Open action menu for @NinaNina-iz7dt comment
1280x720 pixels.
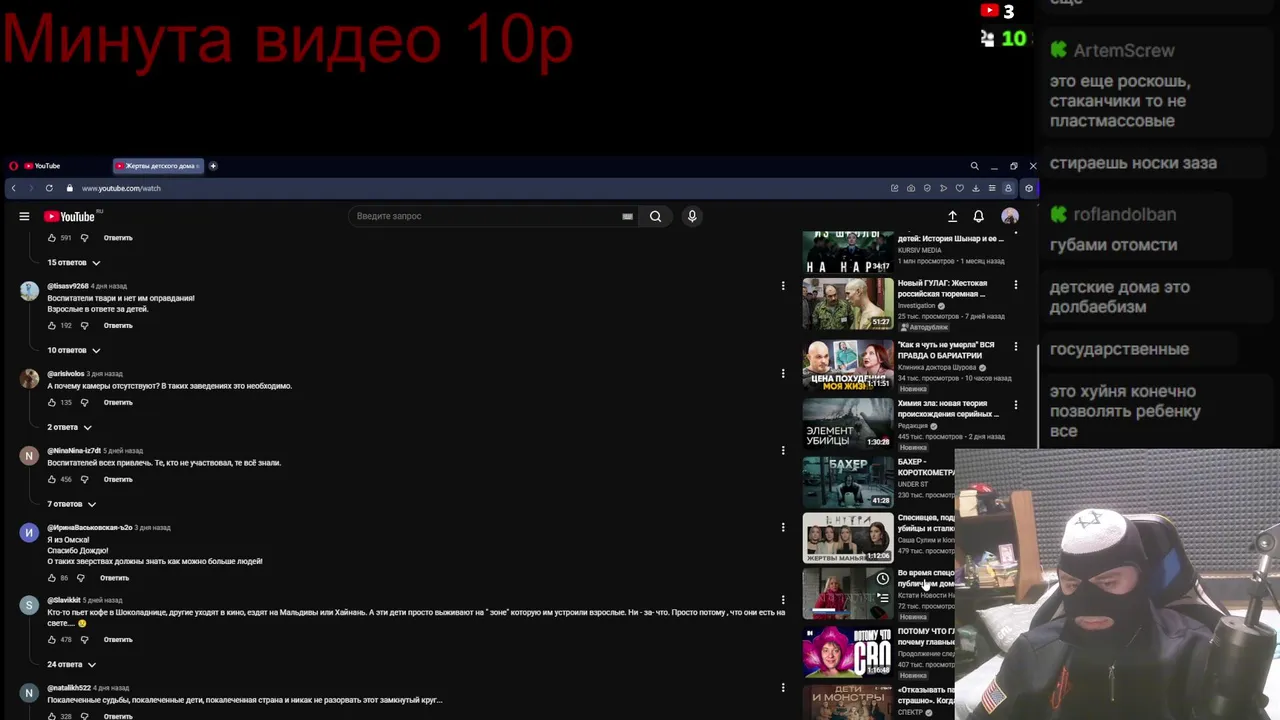tap(783, 451)
